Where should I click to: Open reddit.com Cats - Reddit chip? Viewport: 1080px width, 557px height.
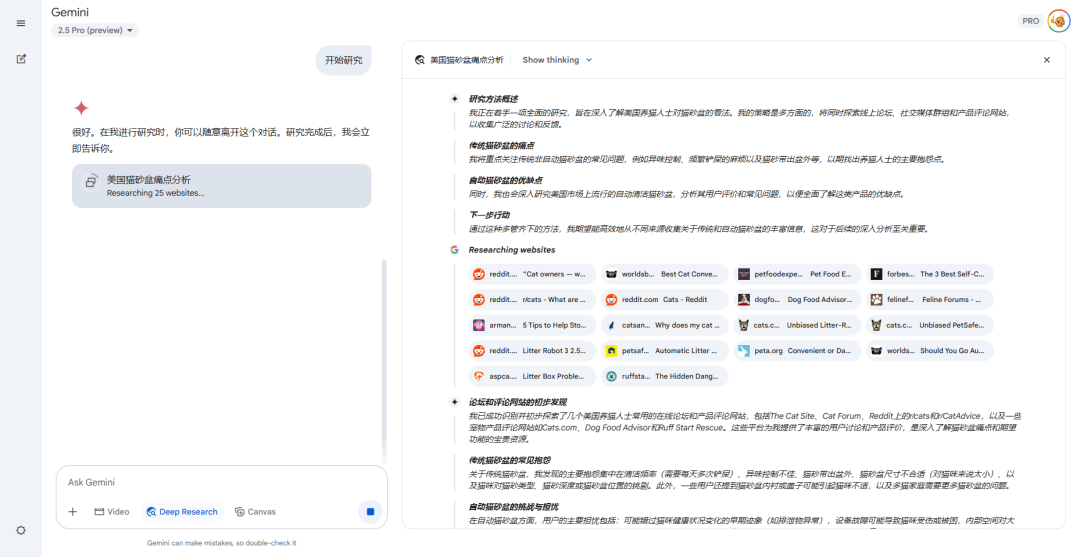click(x=665, y=299)
